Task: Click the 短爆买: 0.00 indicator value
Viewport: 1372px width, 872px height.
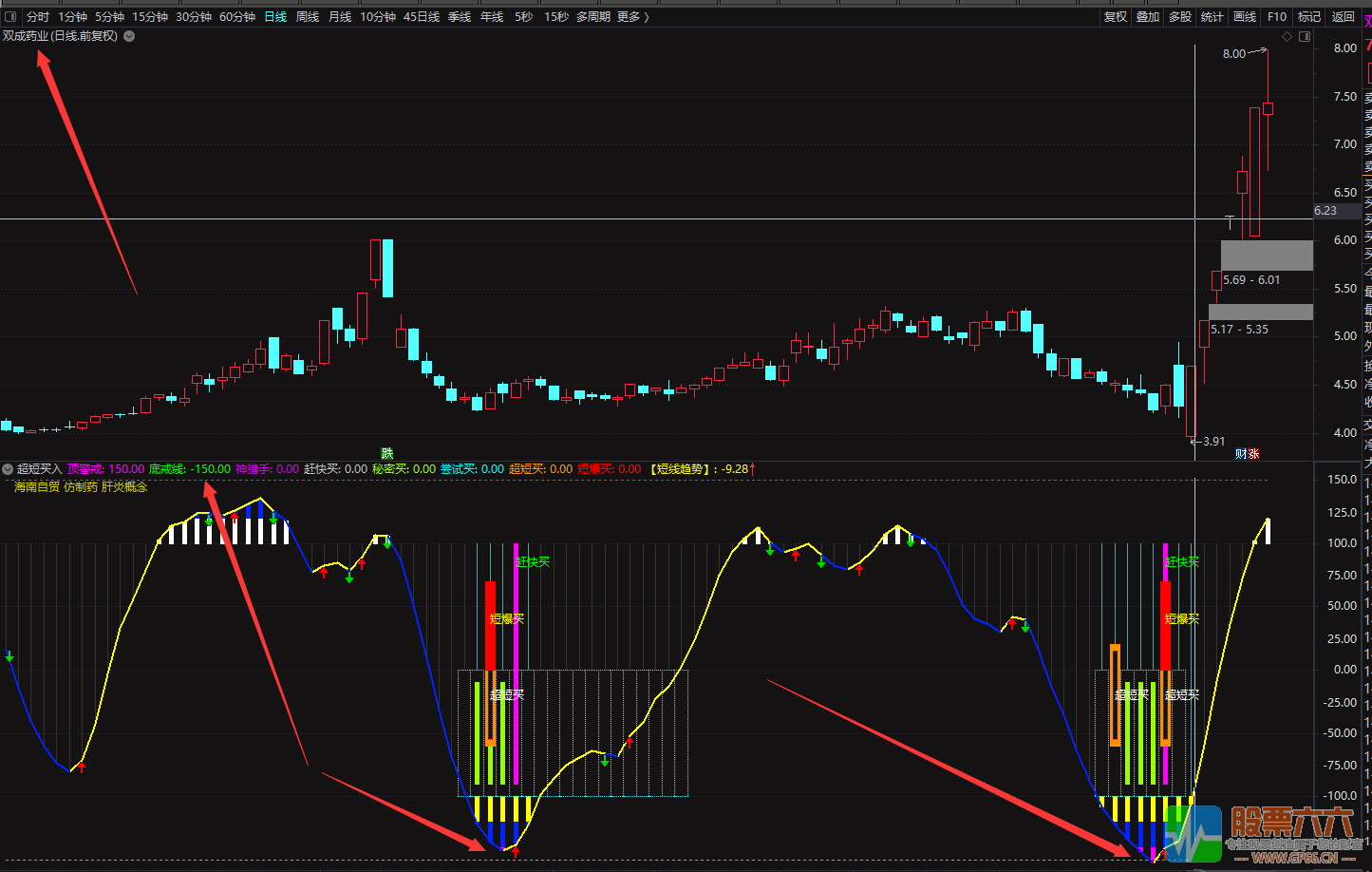Action: tap(609, 469)
